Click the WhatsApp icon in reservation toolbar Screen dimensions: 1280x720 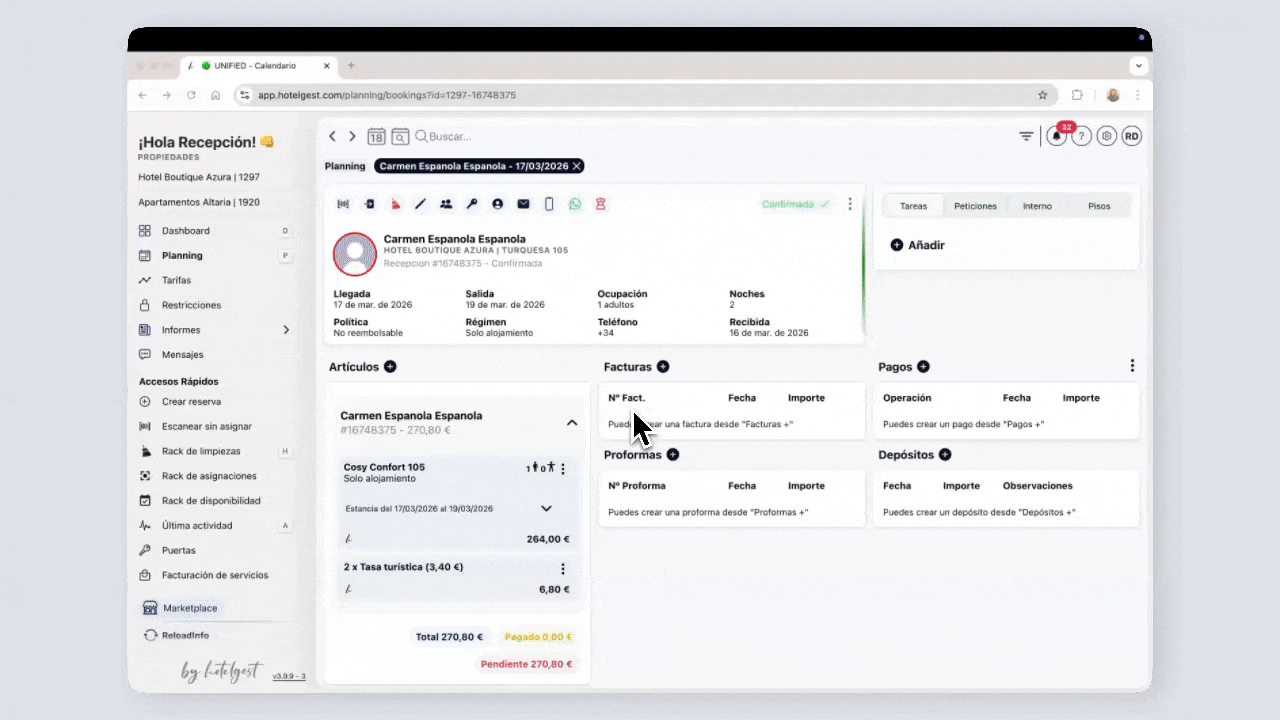pyautogui.click(x=575, y=204)
